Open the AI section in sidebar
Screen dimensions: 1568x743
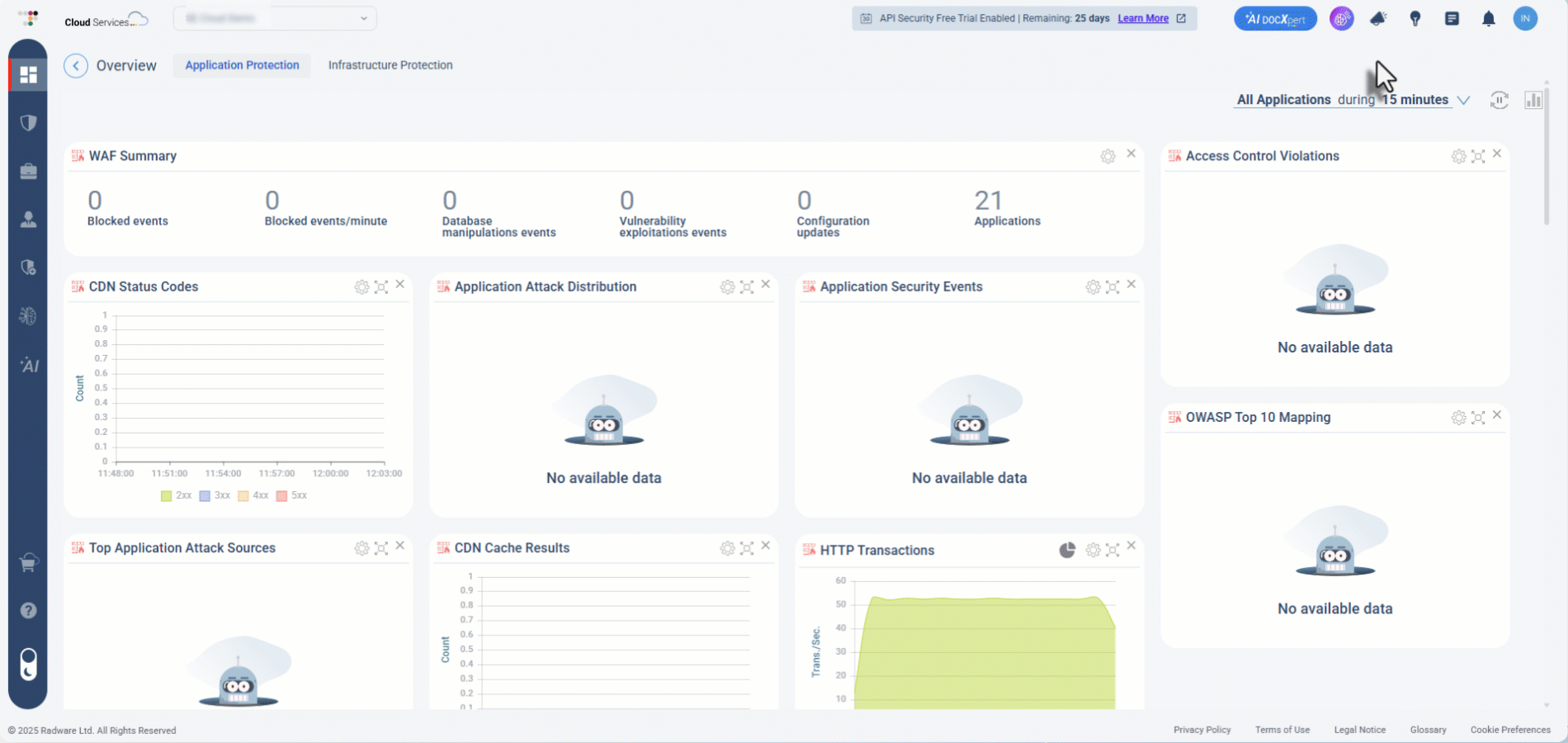click(29, 365)
